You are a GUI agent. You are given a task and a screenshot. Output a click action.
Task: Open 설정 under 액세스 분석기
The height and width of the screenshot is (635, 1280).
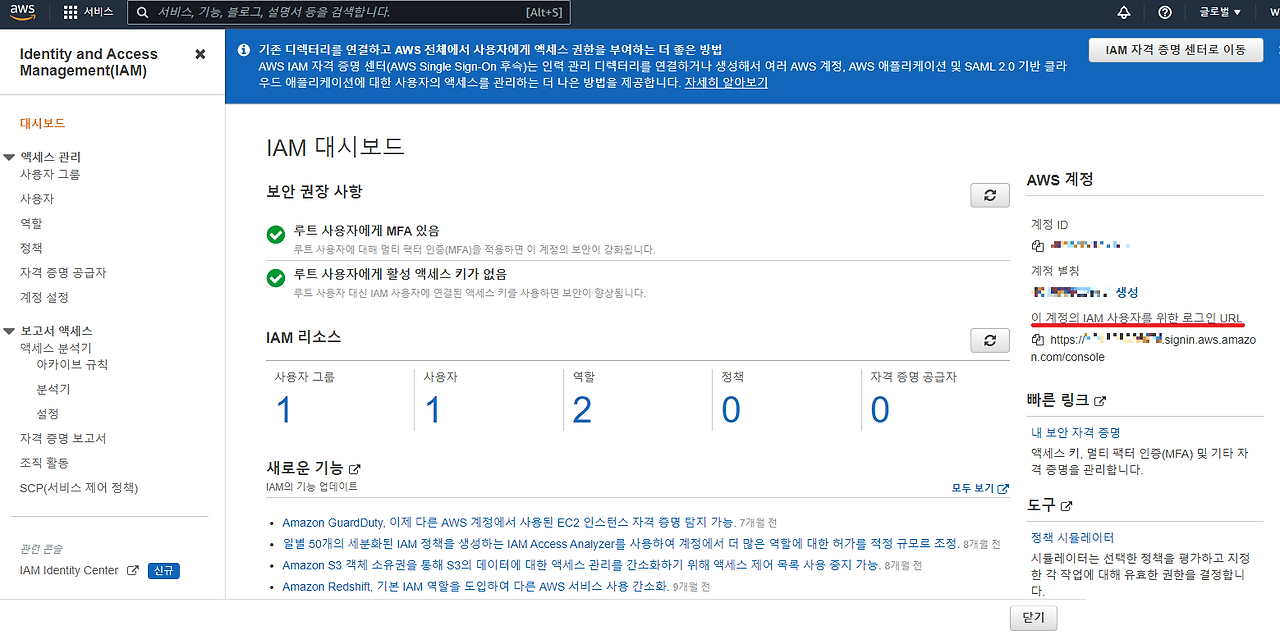47,413
